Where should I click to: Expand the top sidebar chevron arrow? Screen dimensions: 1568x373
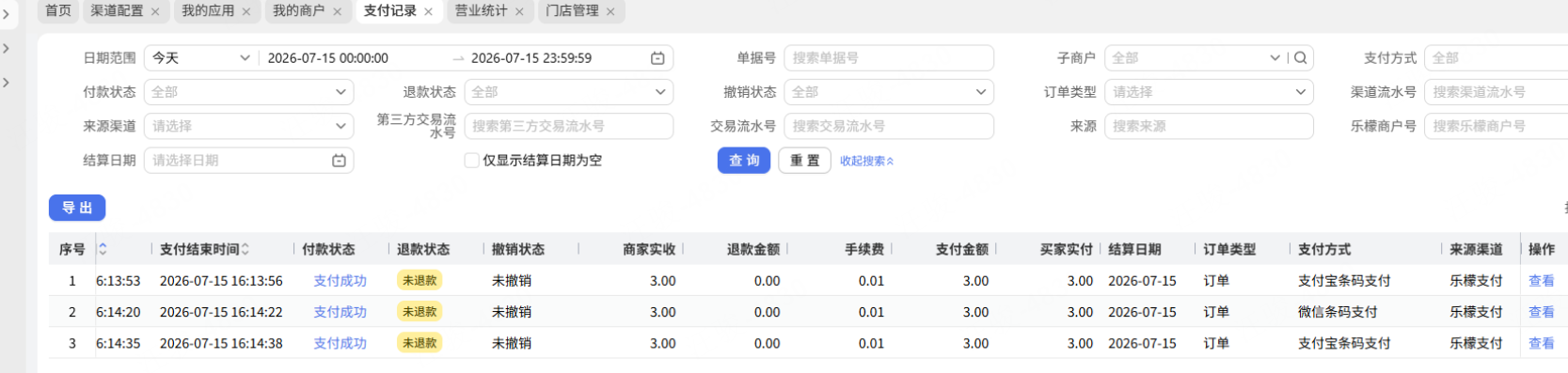pyautogui.click(x=7, y=15)
